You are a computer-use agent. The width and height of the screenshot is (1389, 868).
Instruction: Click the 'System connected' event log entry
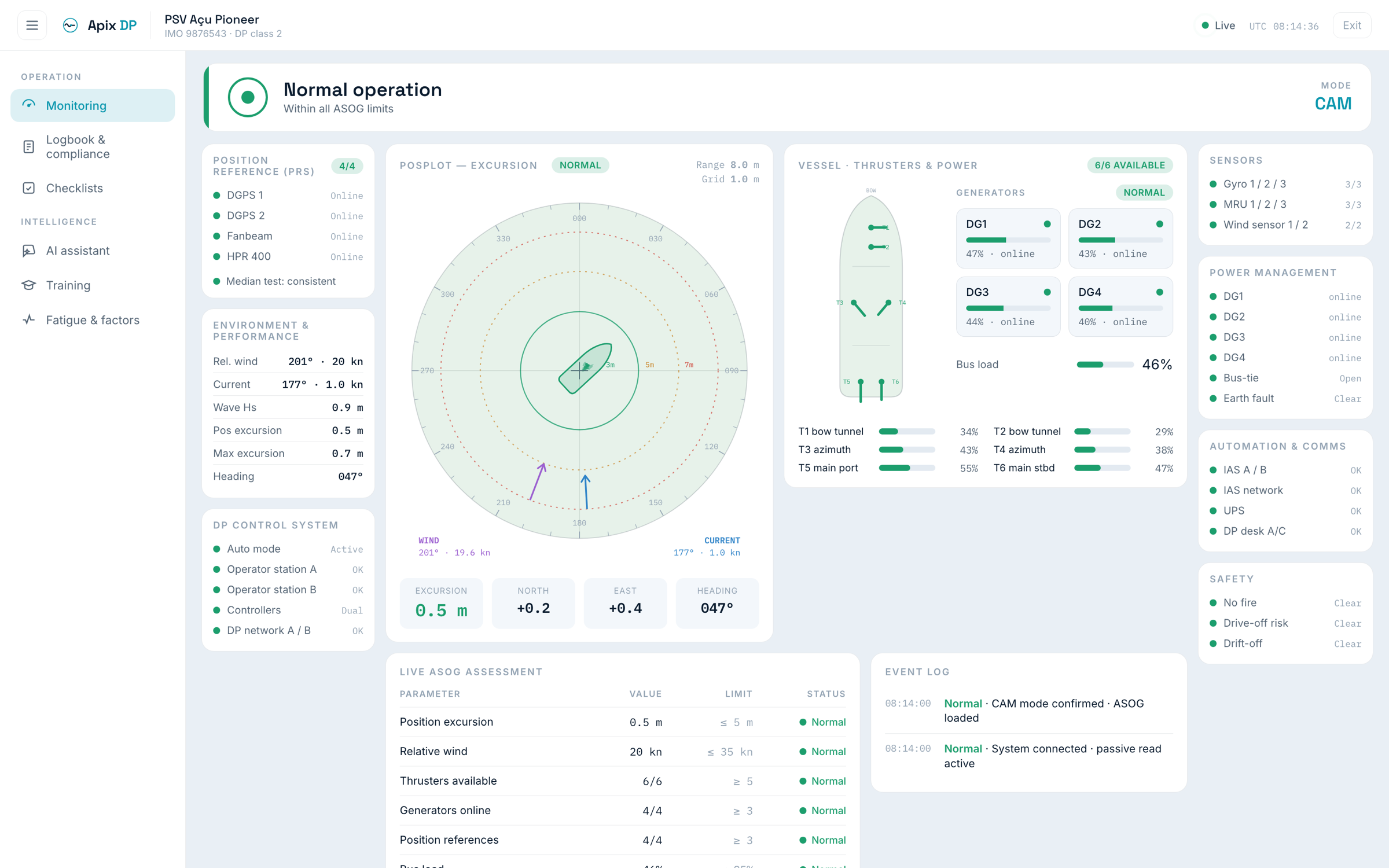(1028, 756)
